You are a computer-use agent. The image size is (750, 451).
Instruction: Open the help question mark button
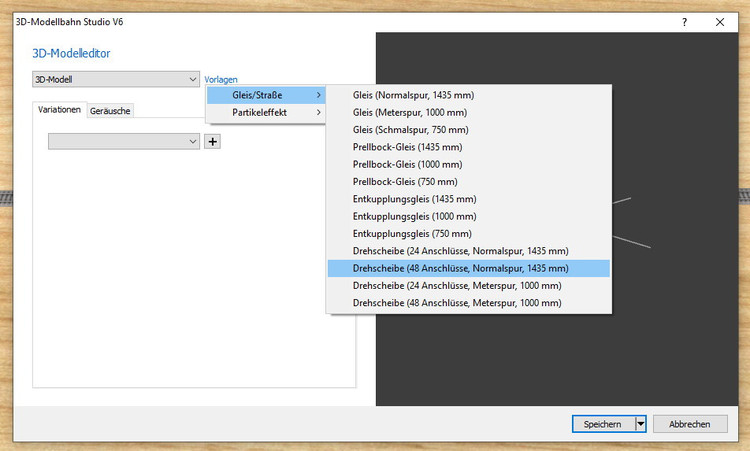click(x=684, y=22)
